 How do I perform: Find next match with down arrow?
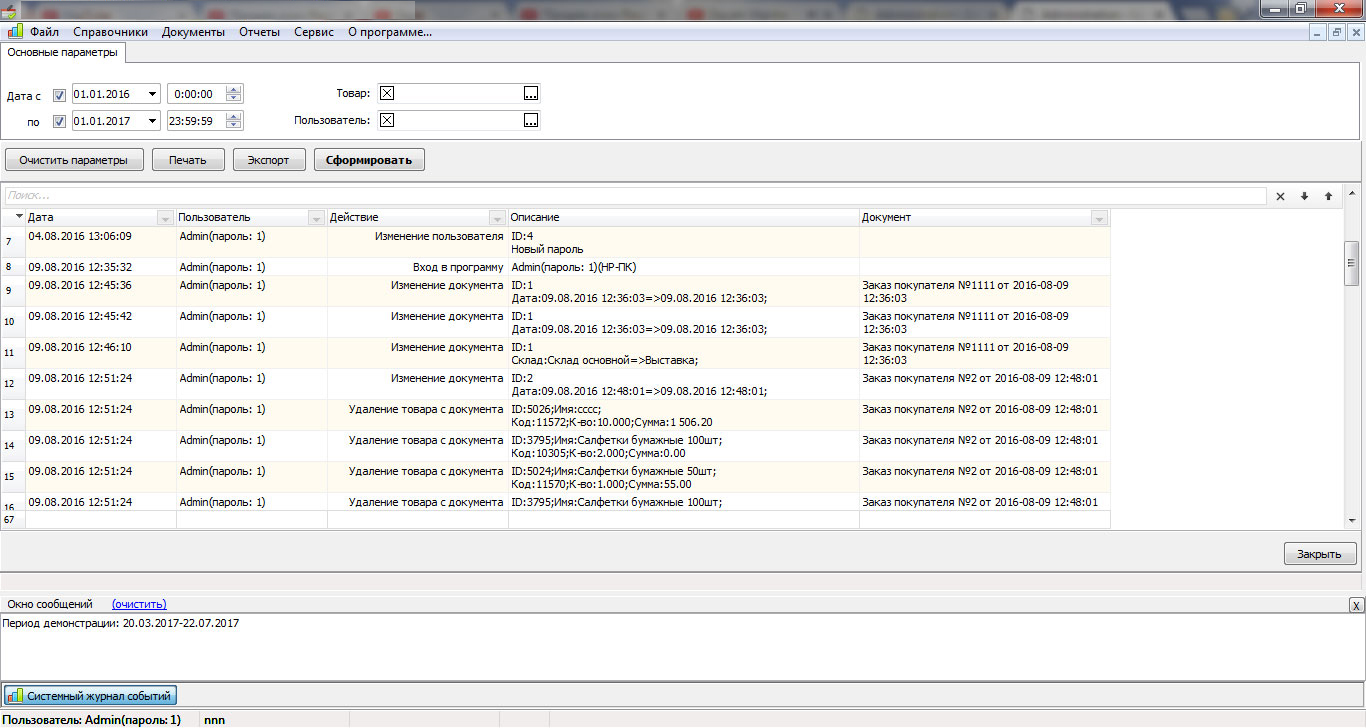(x=1304, y=197)
